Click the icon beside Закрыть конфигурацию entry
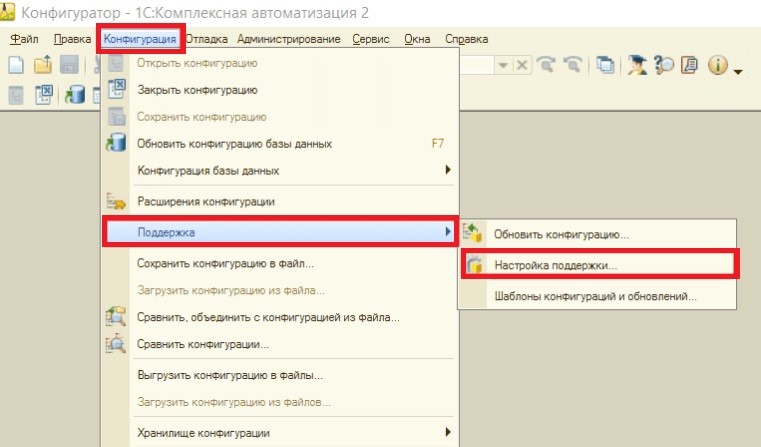 pos(116,89)
